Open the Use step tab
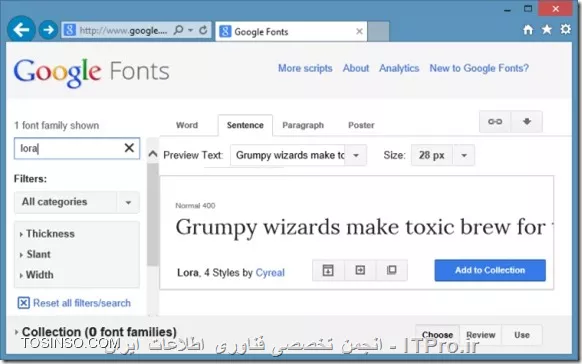The width and height of the screenshot is (582, 364). [522, 335]
